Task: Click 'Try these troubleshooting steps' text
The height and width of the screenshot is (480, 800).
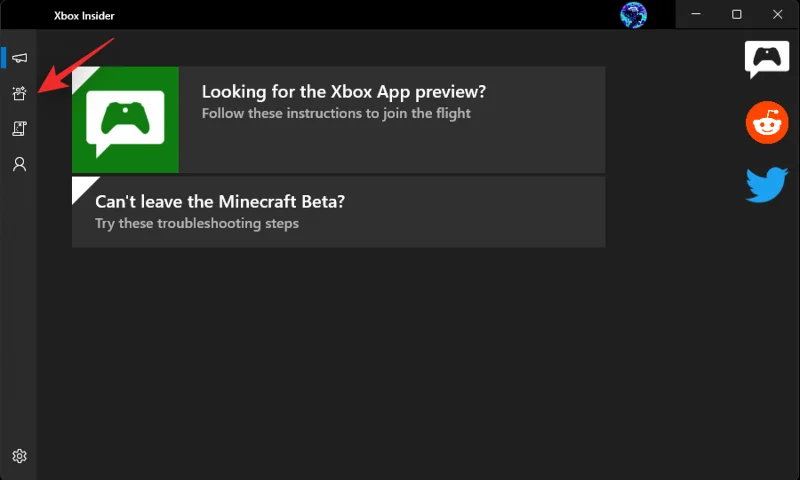Action: point(197,223)
